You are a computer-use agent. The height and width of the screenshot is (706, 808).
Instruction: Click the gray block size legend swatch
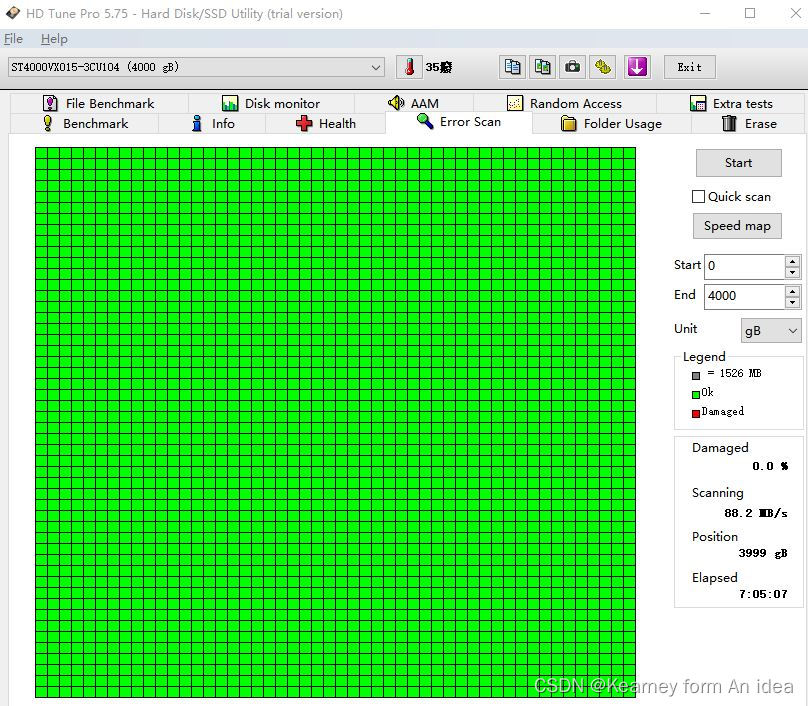point(696,376)
